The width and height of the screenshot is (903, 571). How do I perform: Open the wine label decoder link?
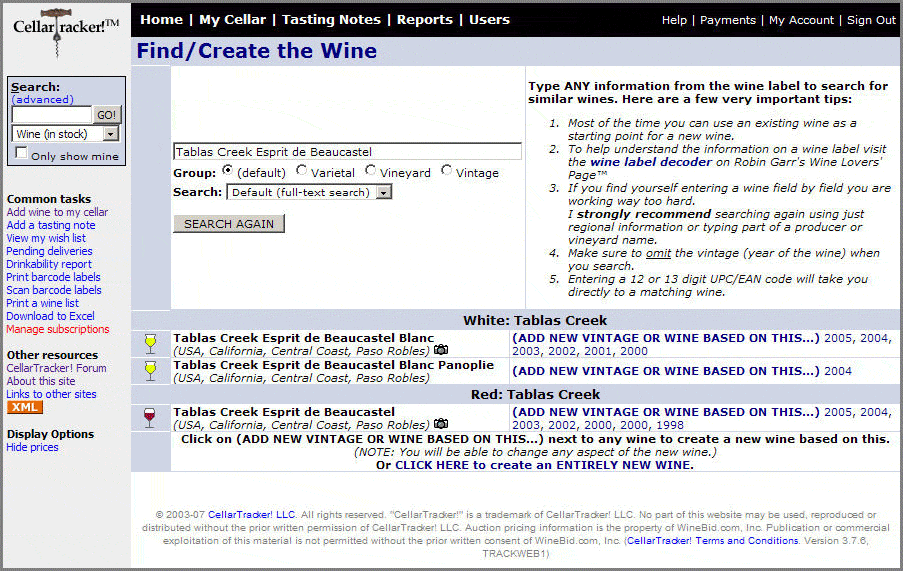(x=651, y=162)
